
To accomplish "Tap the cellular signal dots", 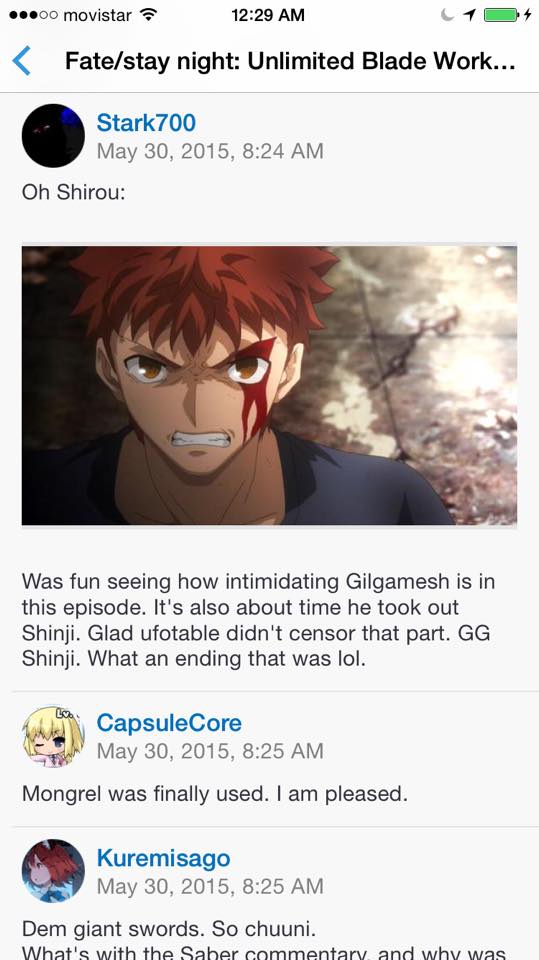I will click(33, 15).
